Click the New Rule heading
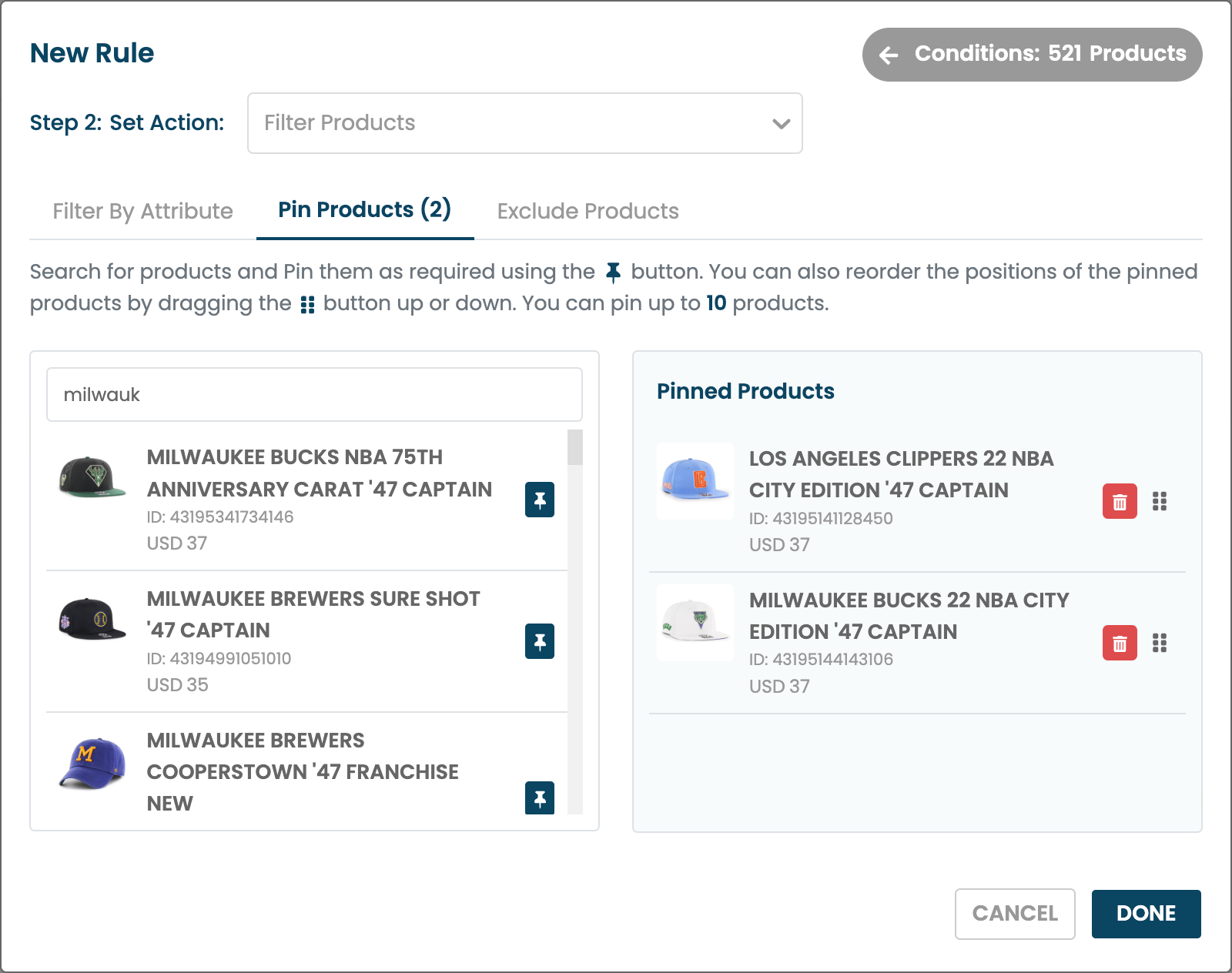Screen dimensions: 1232x973 tap(92, 53)
